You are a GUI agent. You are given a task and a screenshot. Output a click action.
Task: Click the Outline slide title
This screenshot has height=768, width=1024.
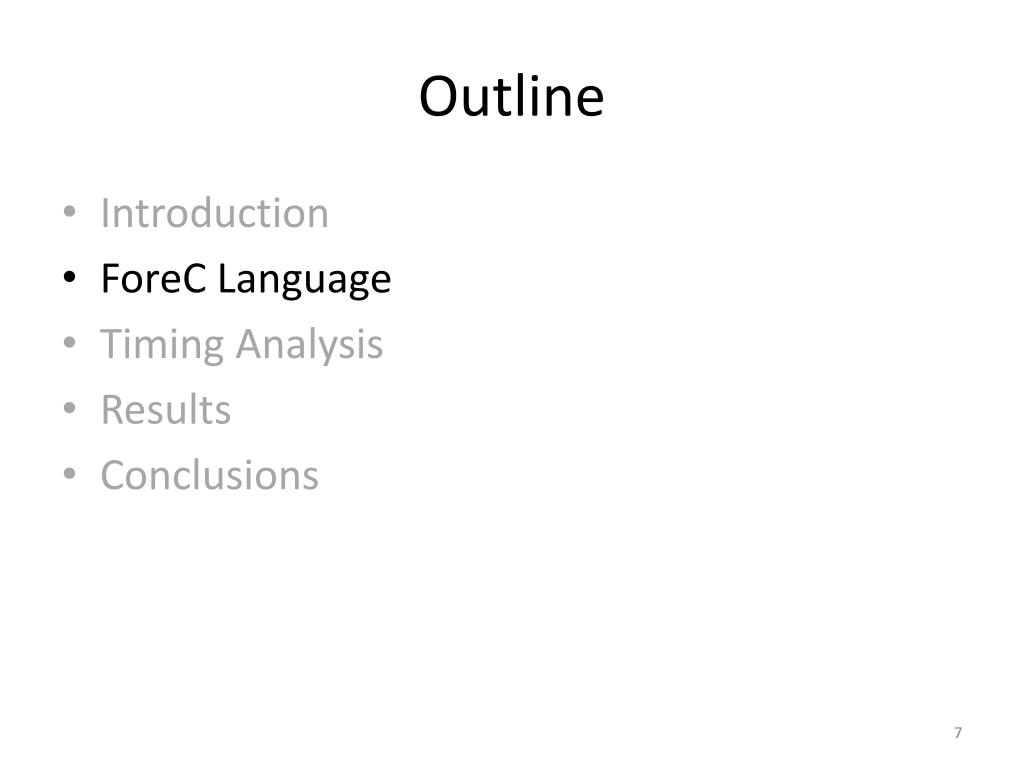point(511,96)
